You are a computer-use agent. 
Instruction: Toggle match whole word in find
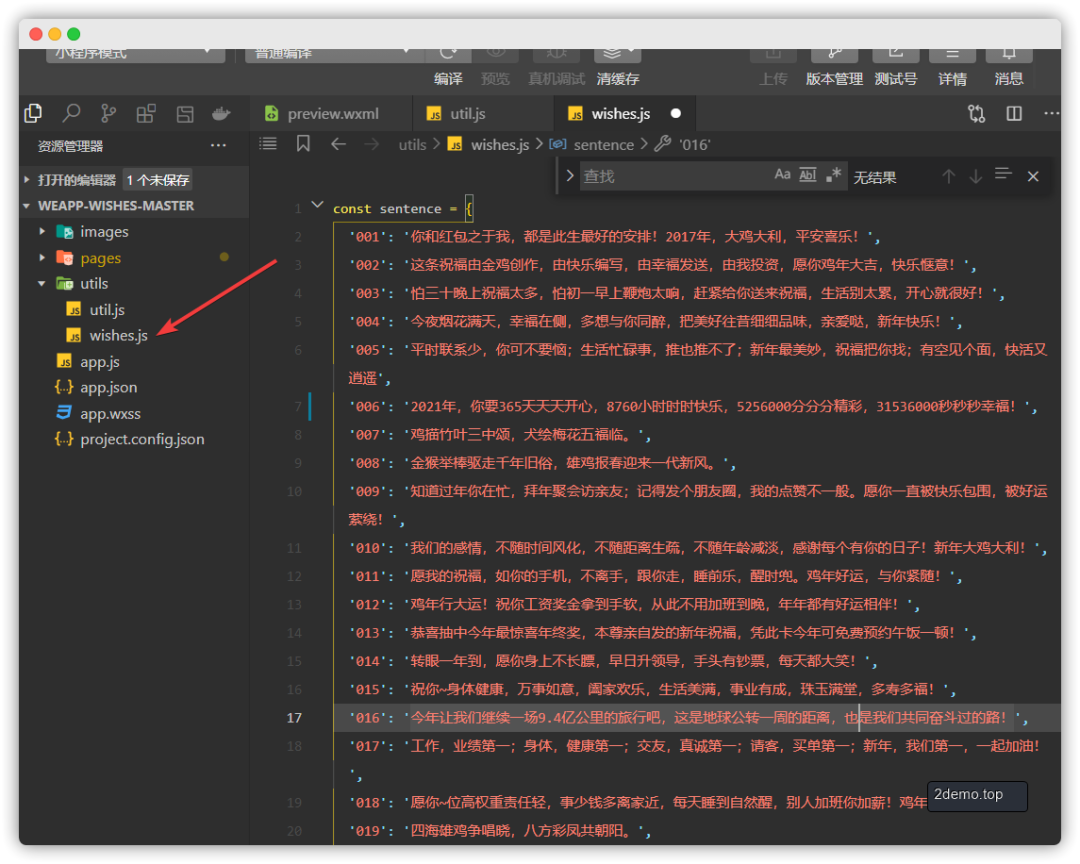[807, 174]
